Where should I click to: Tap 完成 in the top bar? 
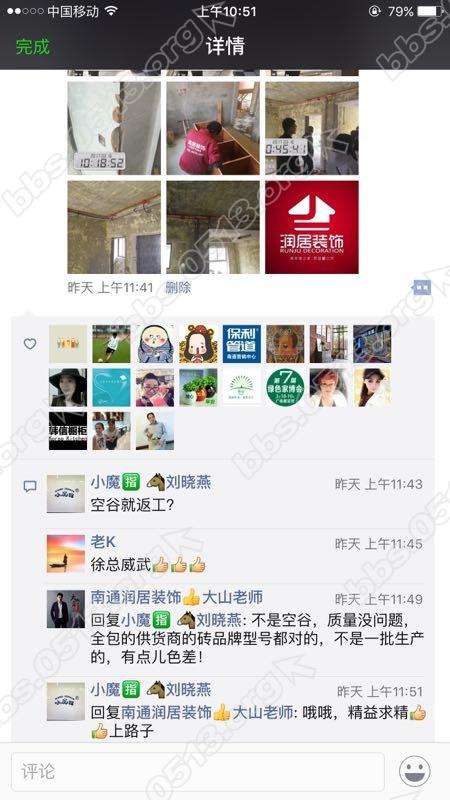point(33,46)
